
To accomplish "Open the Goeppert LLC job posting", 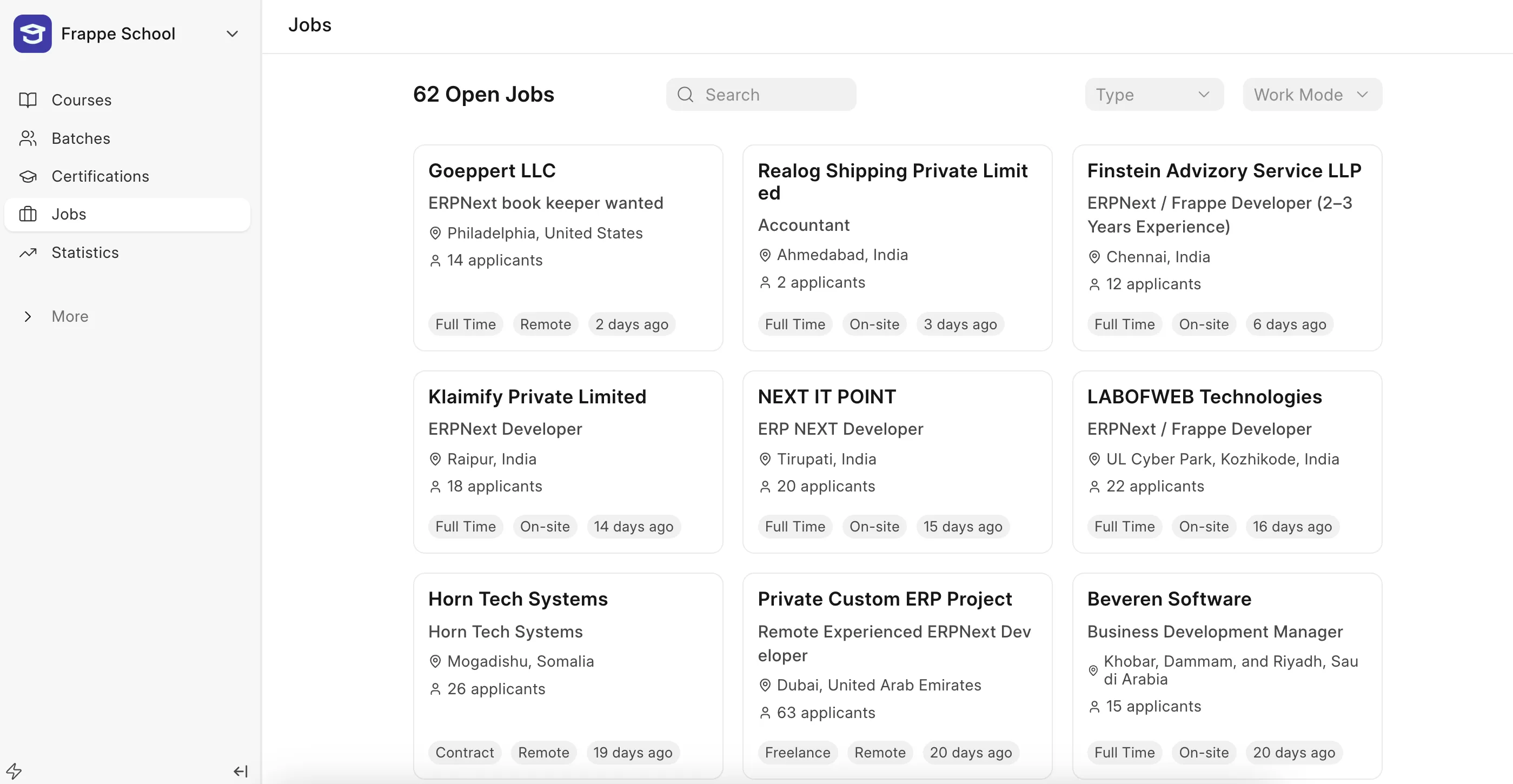I will click(567, 247).
